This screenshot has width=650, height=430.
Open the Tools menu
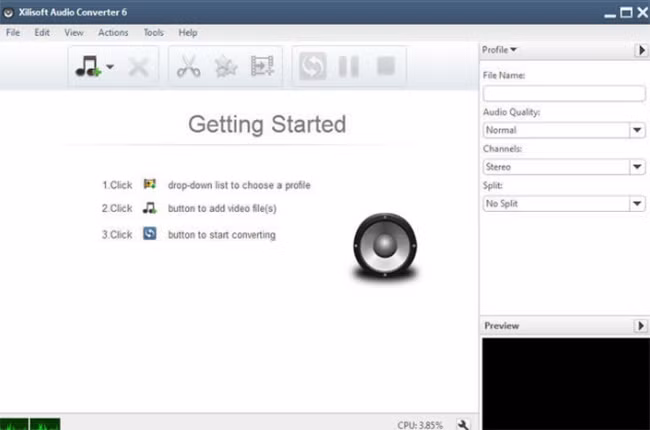[x=153, y=32]
